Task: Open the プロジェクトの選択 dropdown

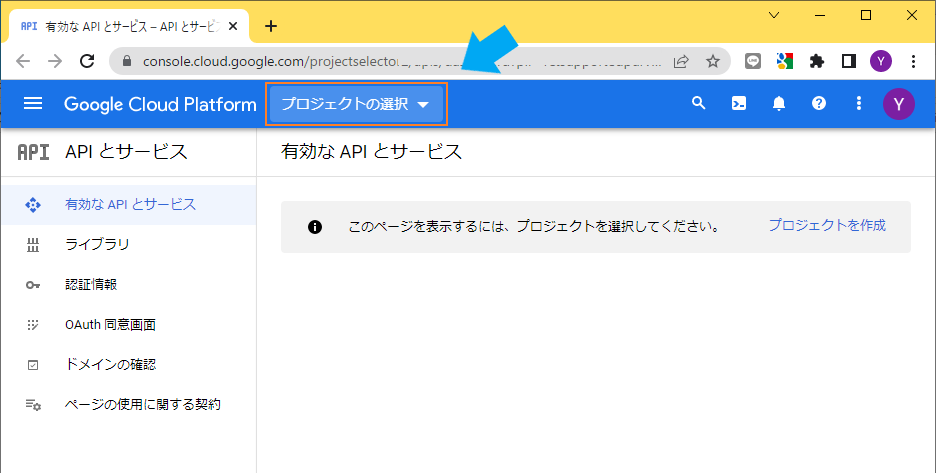Action: [x=356, y=104]
